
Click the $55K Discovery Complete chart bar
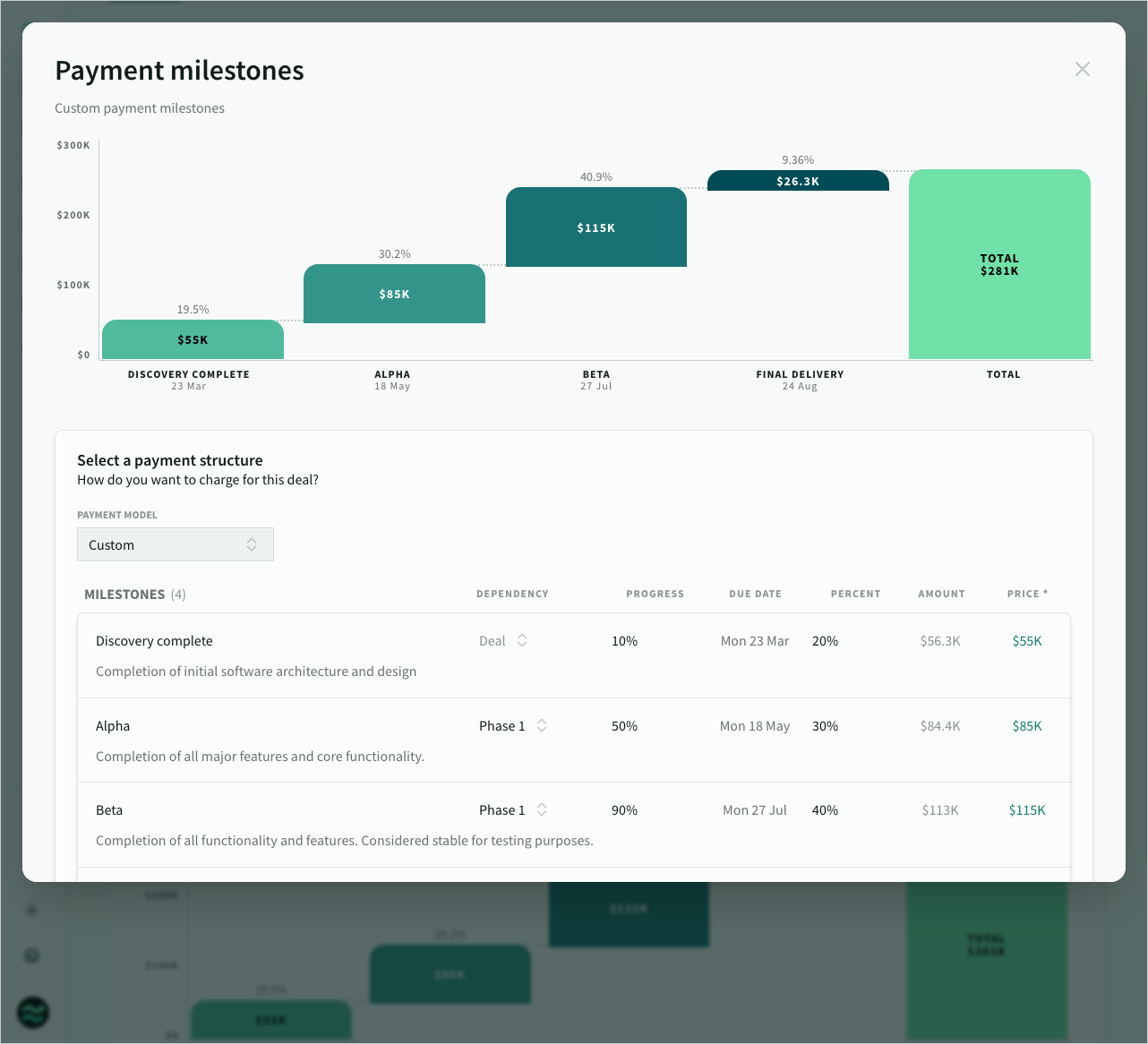click(x=193, y=339)
